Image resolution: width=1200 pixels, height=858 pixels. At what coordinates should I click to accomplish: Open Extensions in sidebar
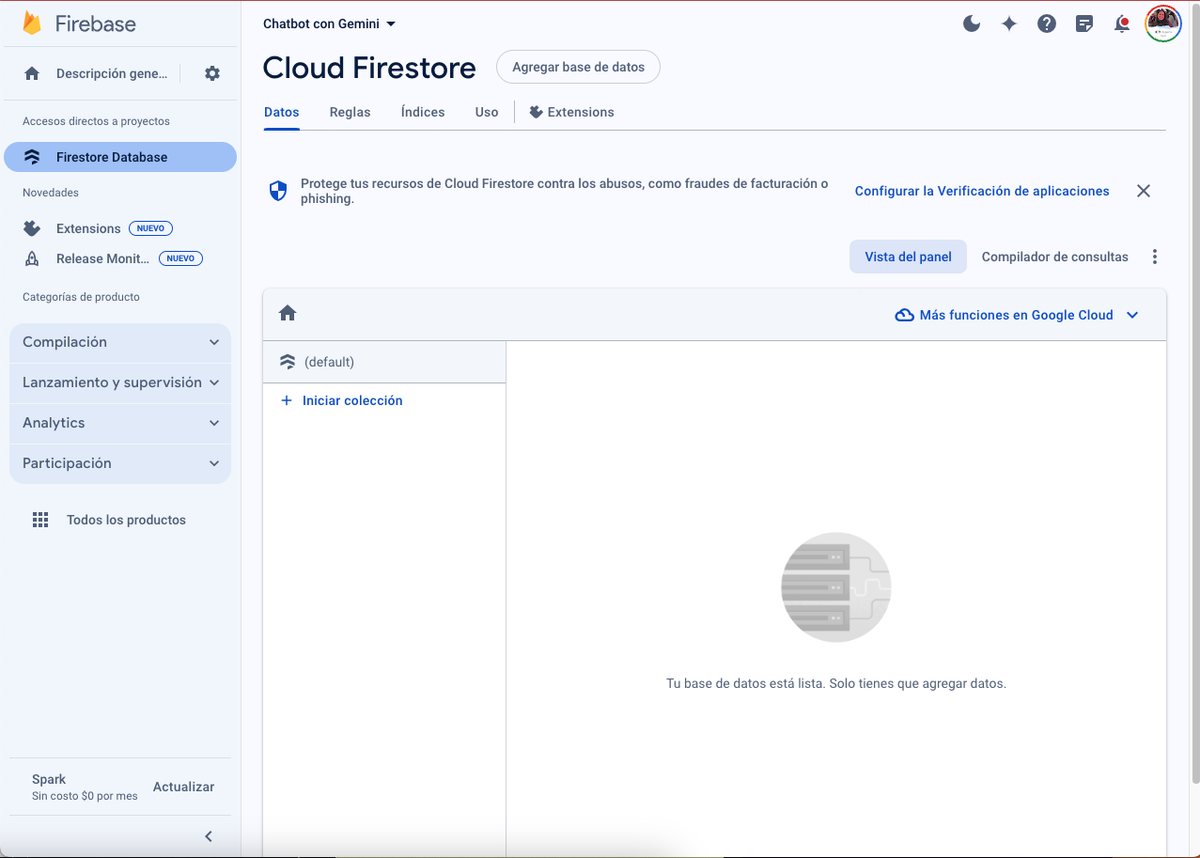click(x=88, y=228)
